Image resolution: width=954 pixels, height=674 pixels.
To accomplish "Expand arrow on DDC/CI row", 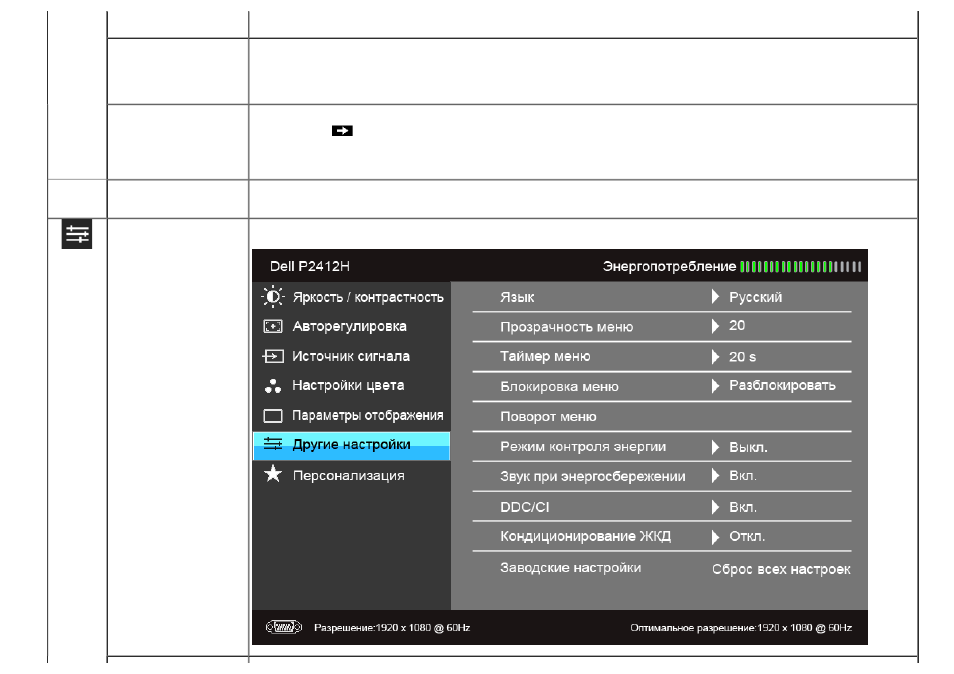I will tap(716, 507).
